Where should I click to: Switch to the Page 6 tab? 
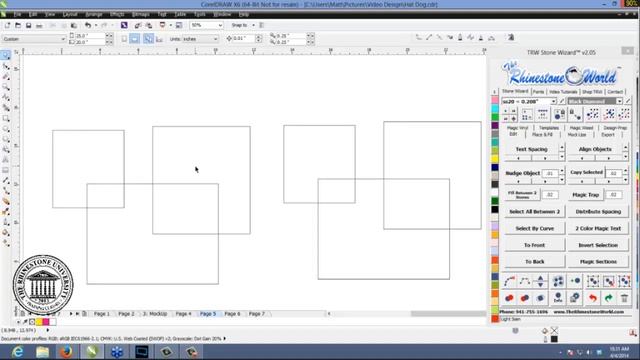point(232,313)
